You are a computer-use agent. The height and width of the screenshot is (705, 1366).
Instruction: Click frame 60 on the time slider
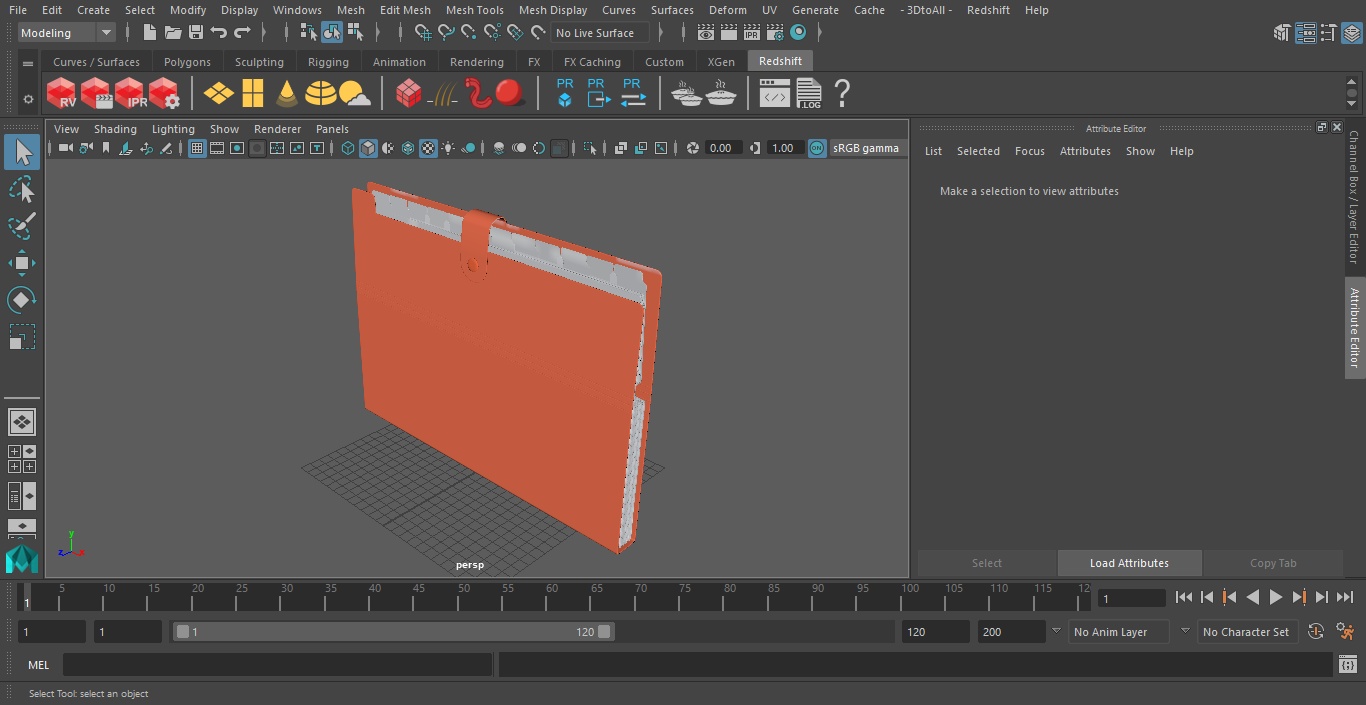coord(552,599)
